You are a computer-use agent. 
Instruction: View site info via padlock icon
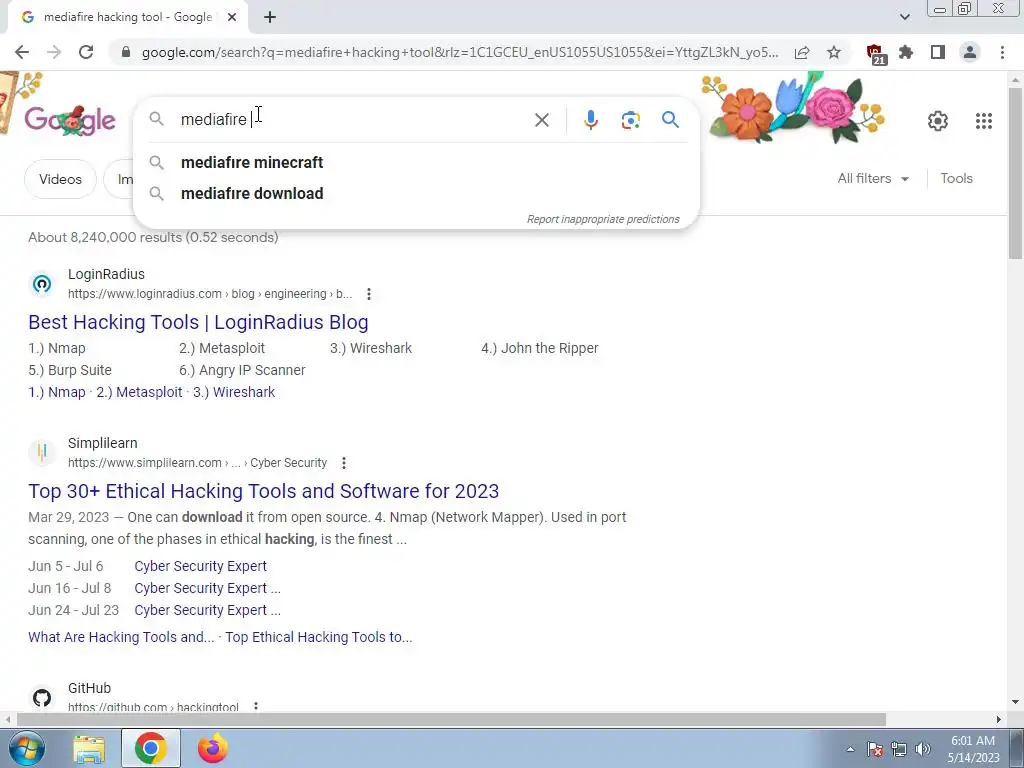click(127, 52)
